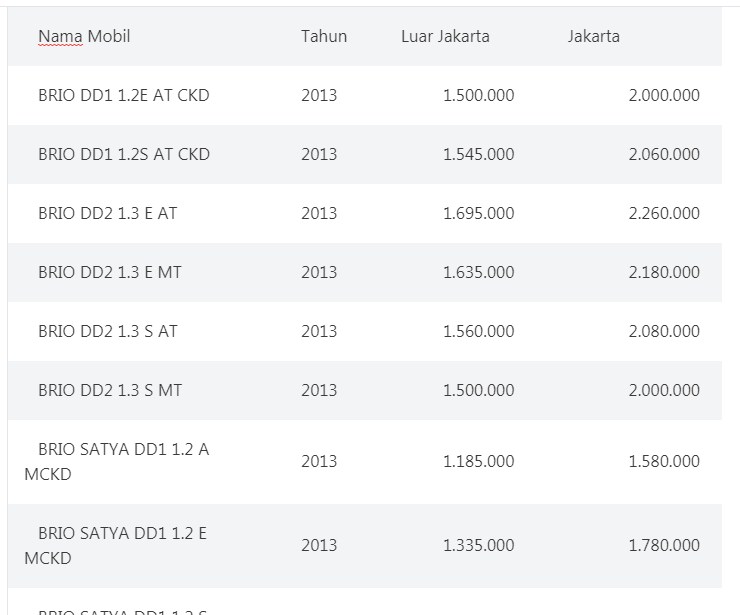The image size is (740, 615).
Task: Click 1.500.000 in BRIO DD1 1.2E AT CKD row
Action: [x=479, y=95]
